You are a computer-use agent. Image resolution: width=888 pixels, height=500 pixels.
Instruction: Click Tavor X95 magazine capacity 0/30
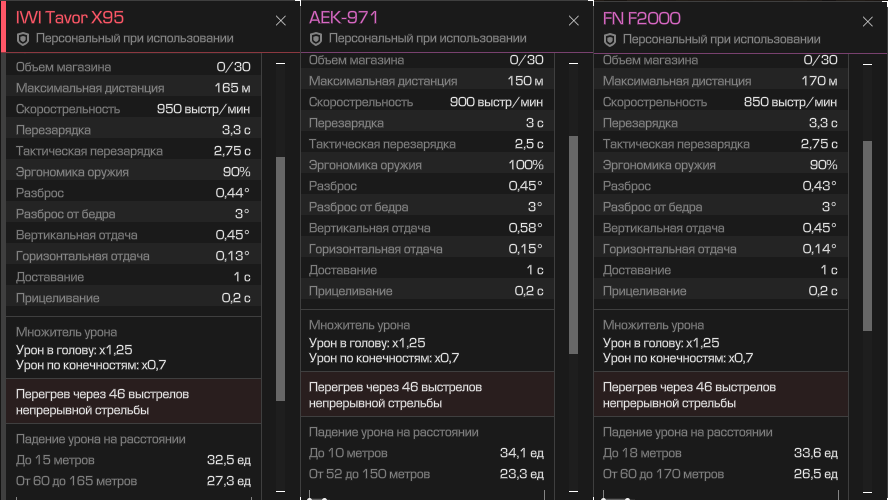pos(233,67)
